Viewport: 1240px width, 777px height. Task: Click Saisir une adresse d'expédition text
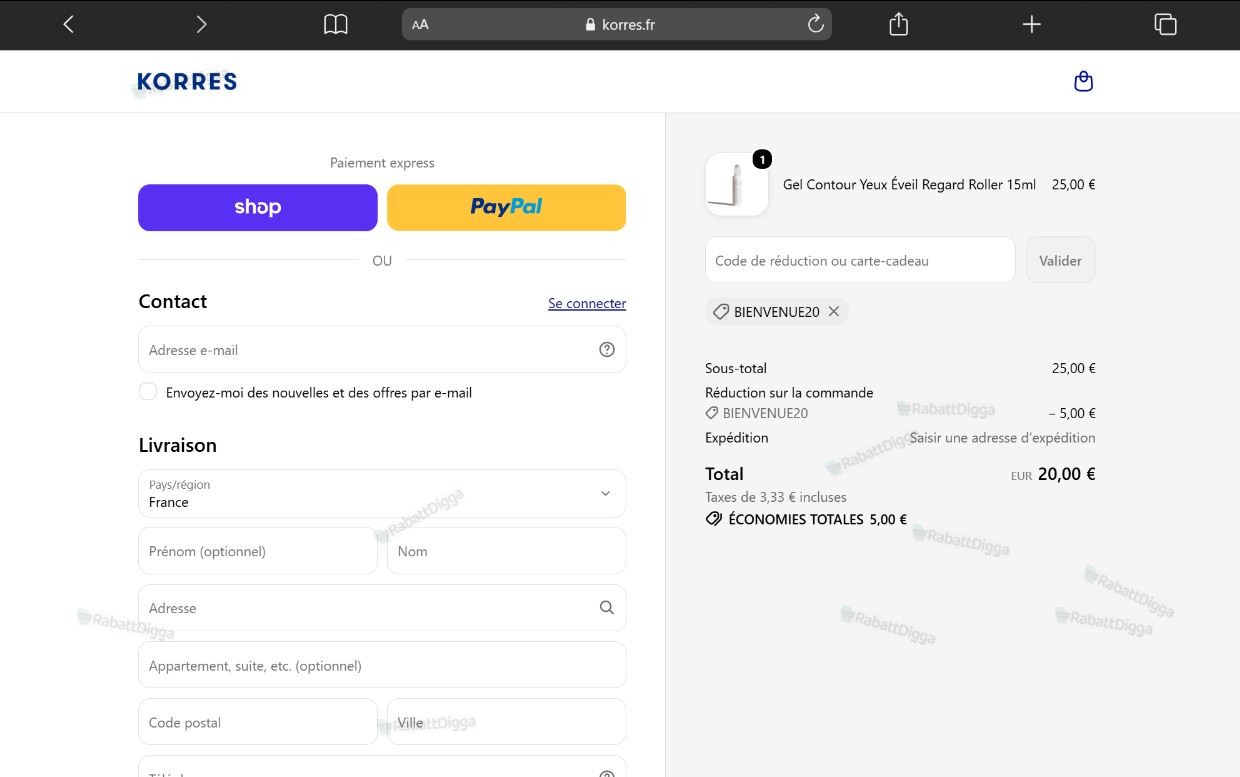tap(1002, 437)
